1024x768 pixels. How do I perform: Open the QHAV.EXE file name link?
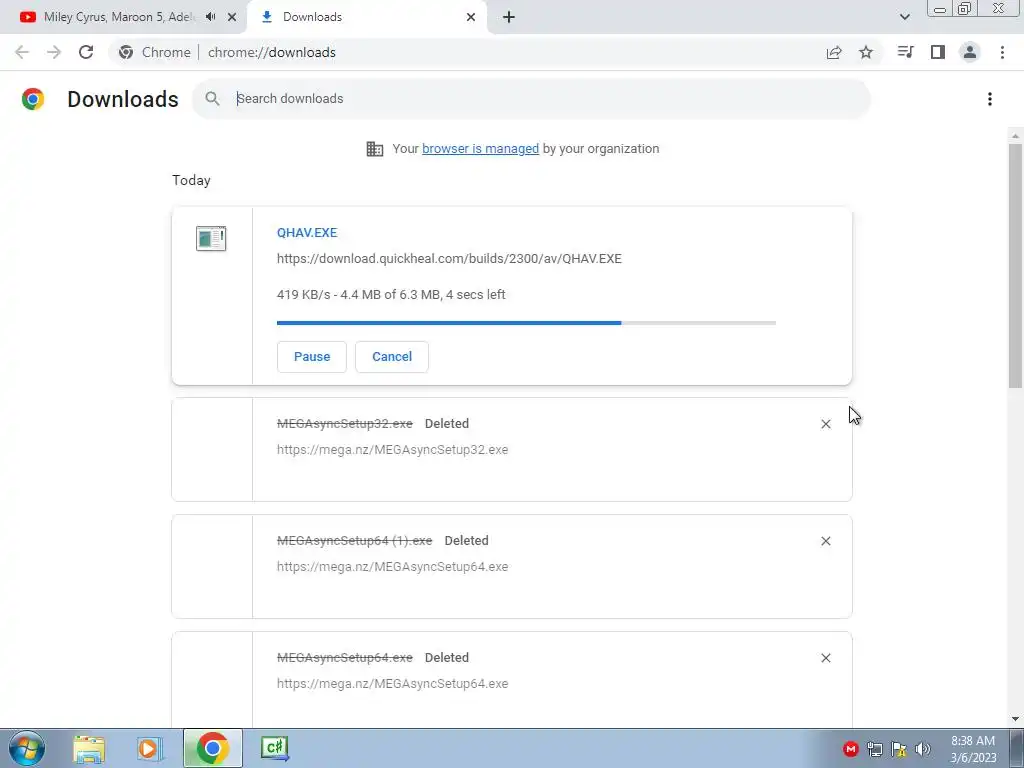[307, 232]
